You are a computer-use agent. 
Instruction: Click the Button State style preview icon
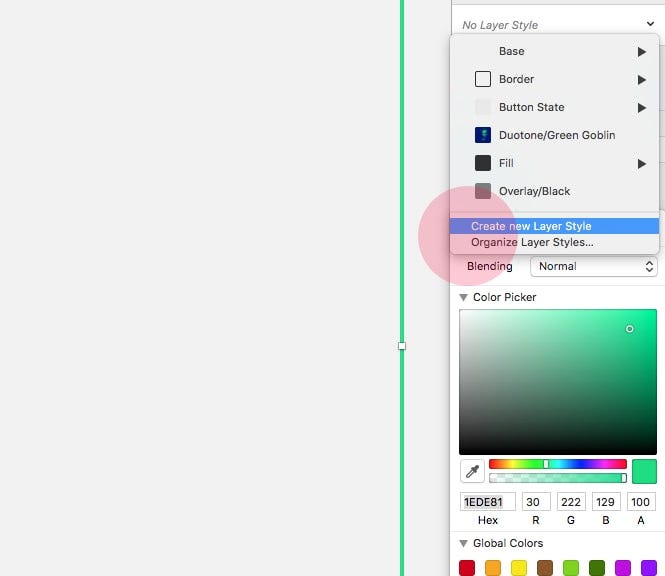tap(483, 107)
